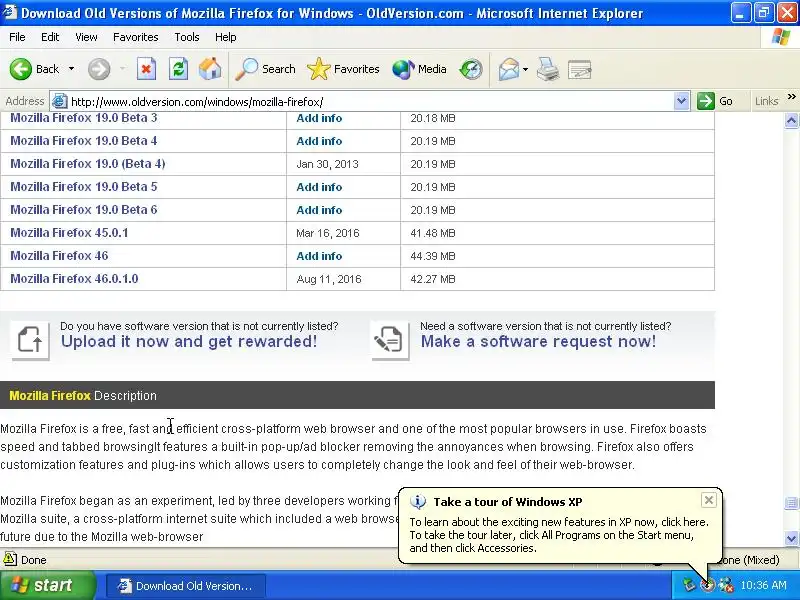Click Add info for Firefox 19.0 Beta 6
This screenshot has width=800, height=600.
(319, 210)
